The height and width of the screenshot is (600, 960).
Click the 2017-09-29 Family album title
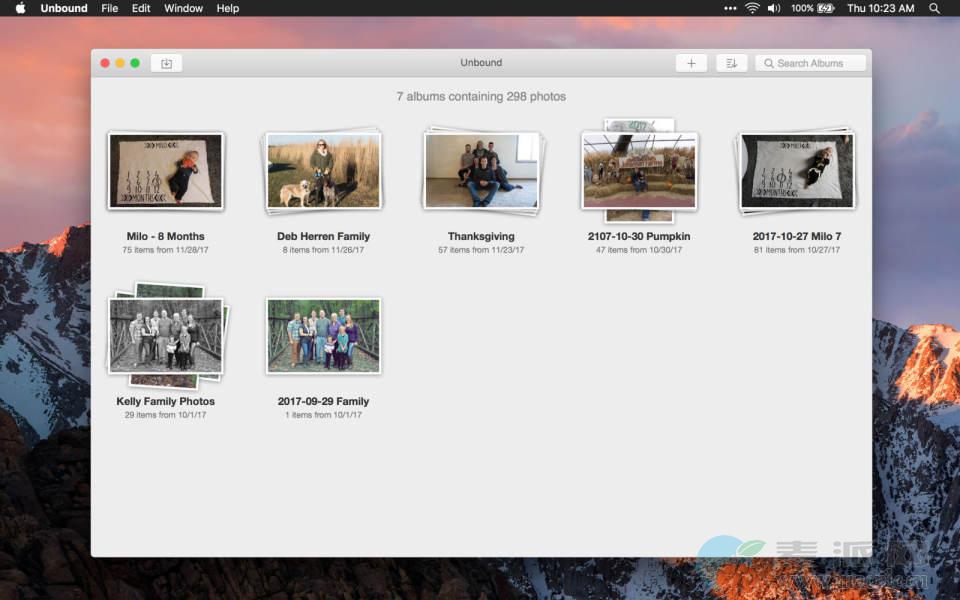coord(323,401)
